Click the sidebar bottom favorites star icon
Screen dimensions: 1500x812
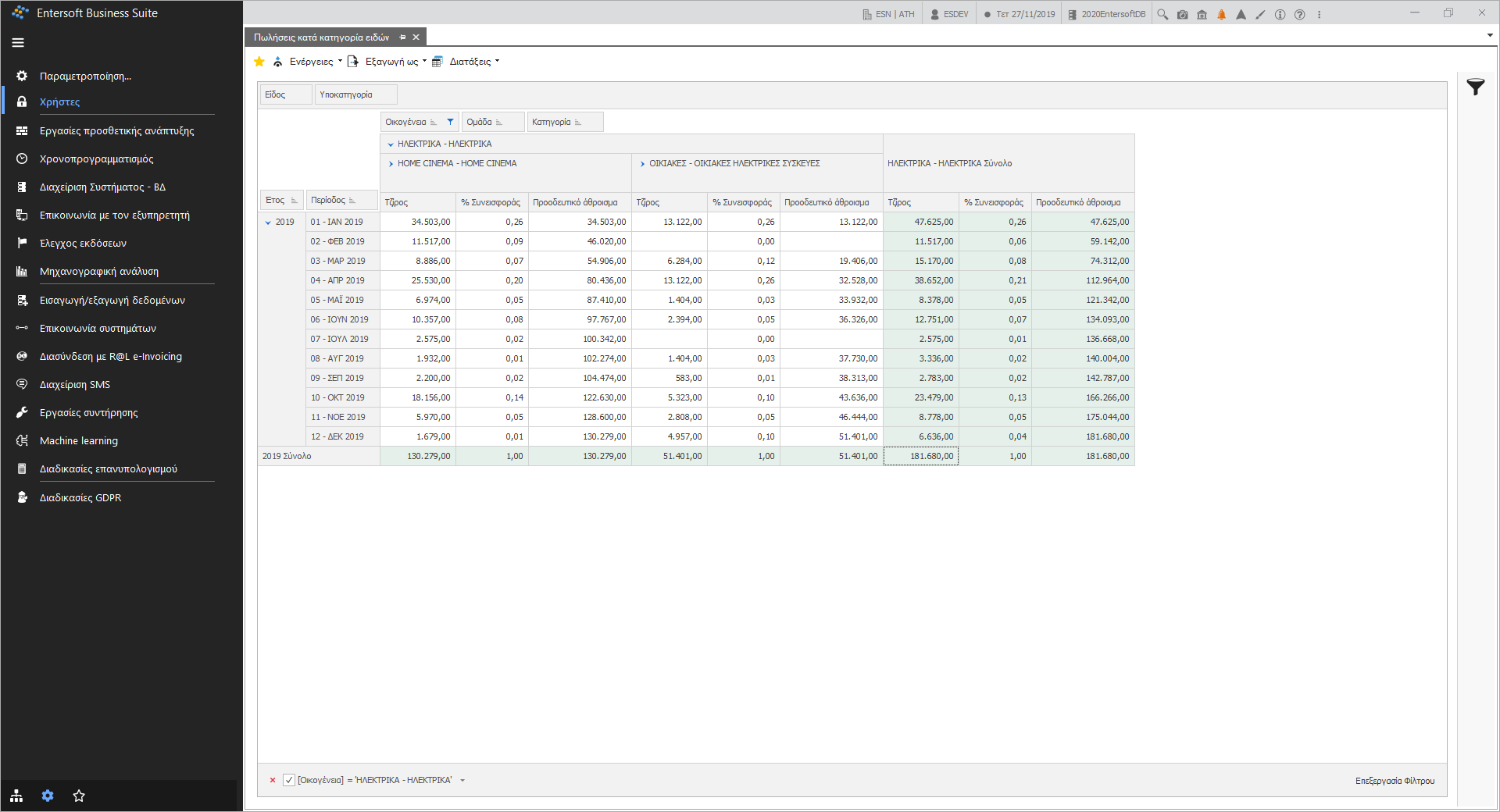[x=79, y=796]
